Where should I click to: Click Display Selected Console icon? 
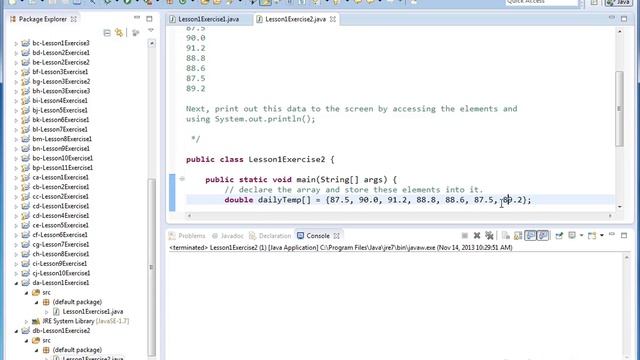click(x=572, y=236)
